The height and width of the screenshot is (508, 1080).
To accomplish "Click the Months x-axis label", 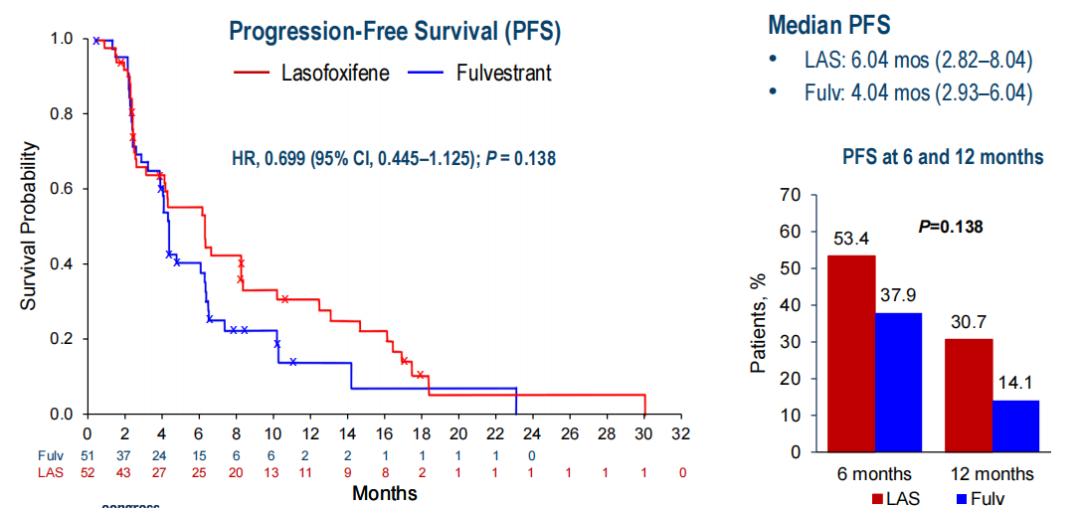I will 384,493.
